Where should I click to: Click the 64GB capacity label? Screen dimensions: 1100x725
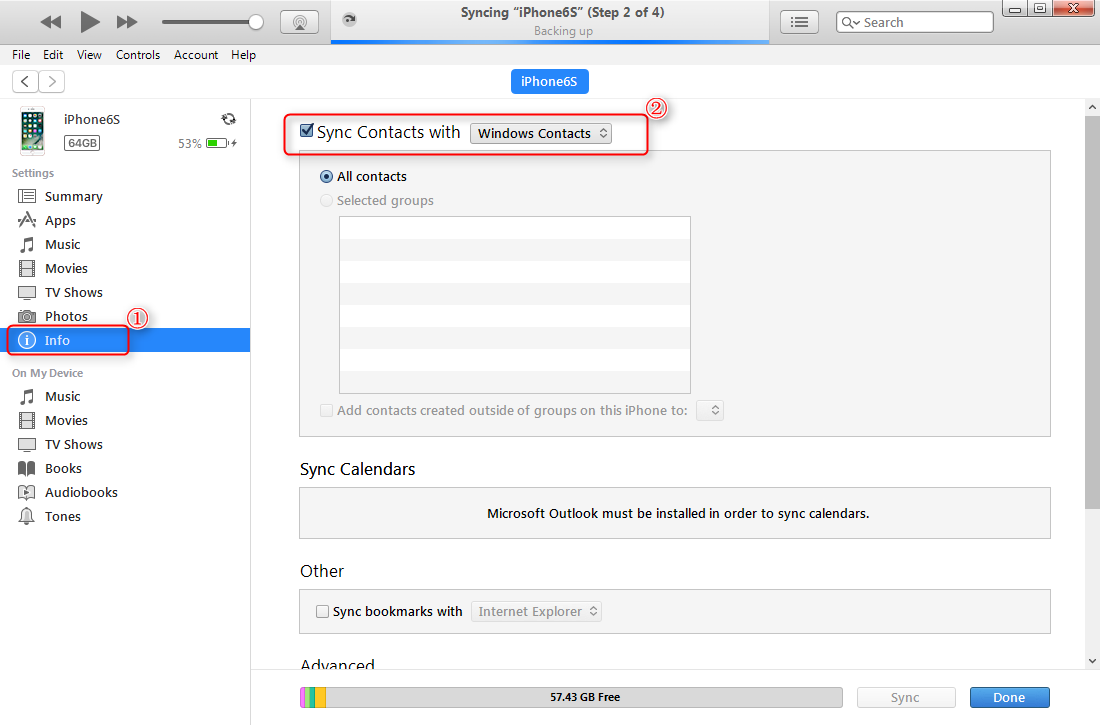(82, 143)
